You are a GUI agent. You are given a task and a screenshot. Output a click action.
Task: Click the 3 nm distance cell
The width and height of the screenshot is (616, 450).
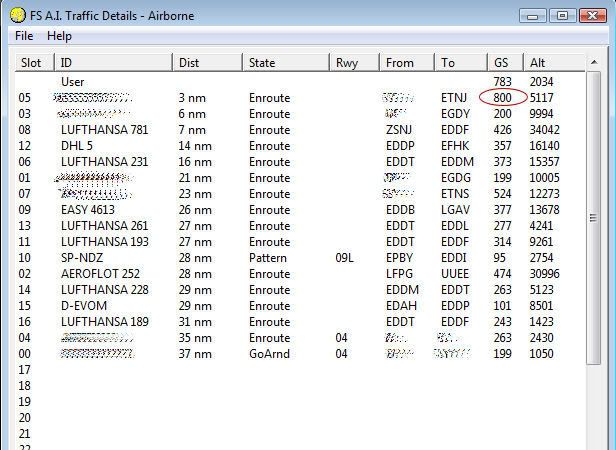(192, 97)
